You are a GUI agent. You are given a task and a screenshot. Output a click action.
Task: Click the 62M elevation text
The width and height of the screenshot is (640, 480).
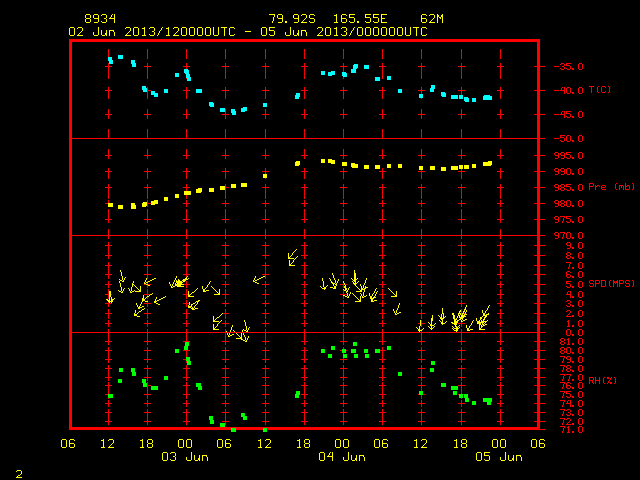point(432,19)
